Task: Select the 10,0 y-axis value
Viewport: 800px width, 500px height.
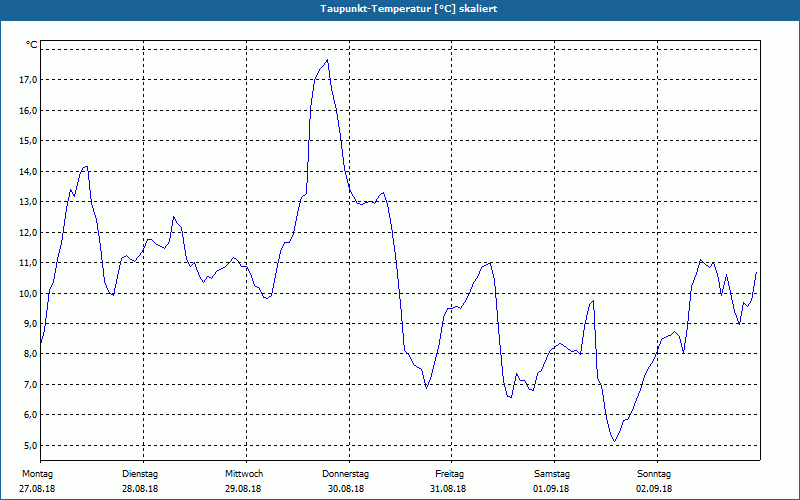Action: point(29,293)
